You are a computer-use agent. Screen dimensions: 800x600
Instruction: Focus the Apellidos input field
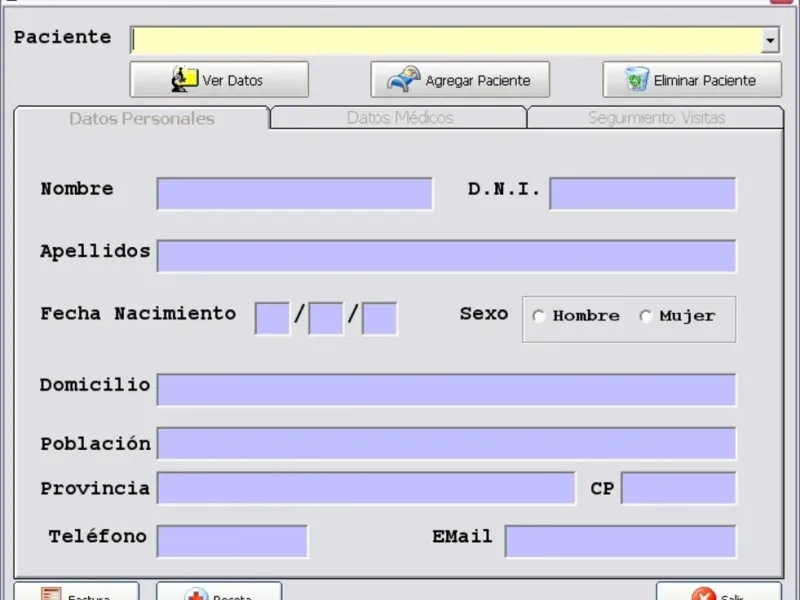[446, 256]
